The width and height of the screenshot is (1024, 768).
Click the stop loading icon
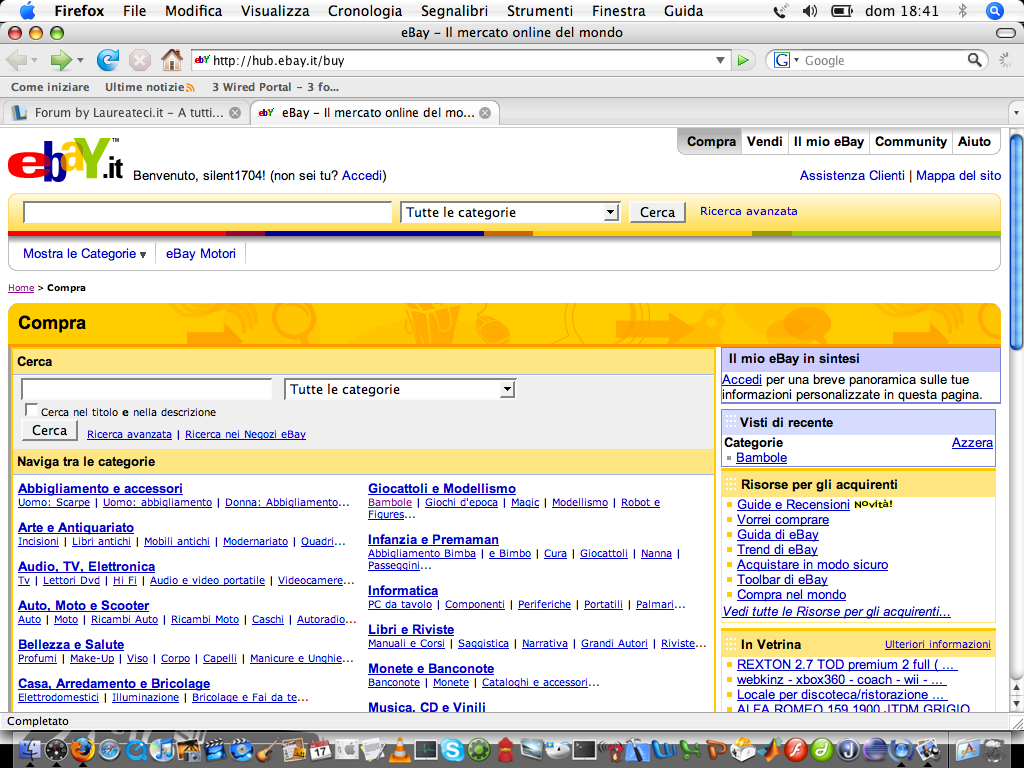[x=140, y=60]
